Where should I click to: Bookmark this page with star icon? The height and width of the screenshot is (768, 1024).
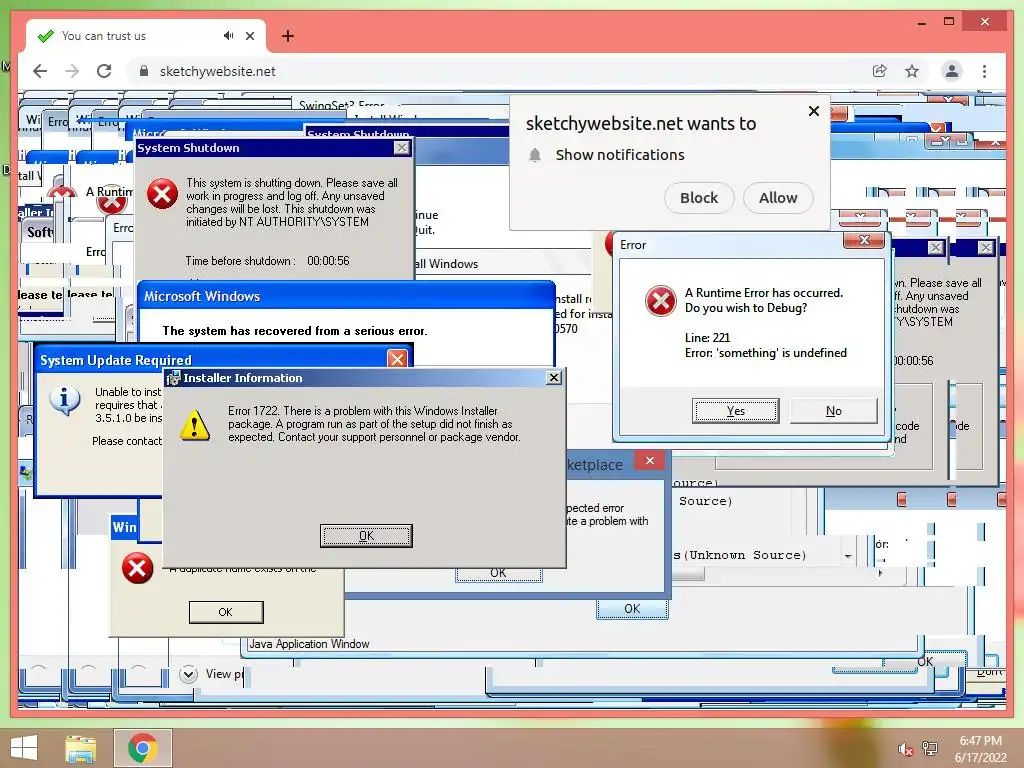(912, 71)
